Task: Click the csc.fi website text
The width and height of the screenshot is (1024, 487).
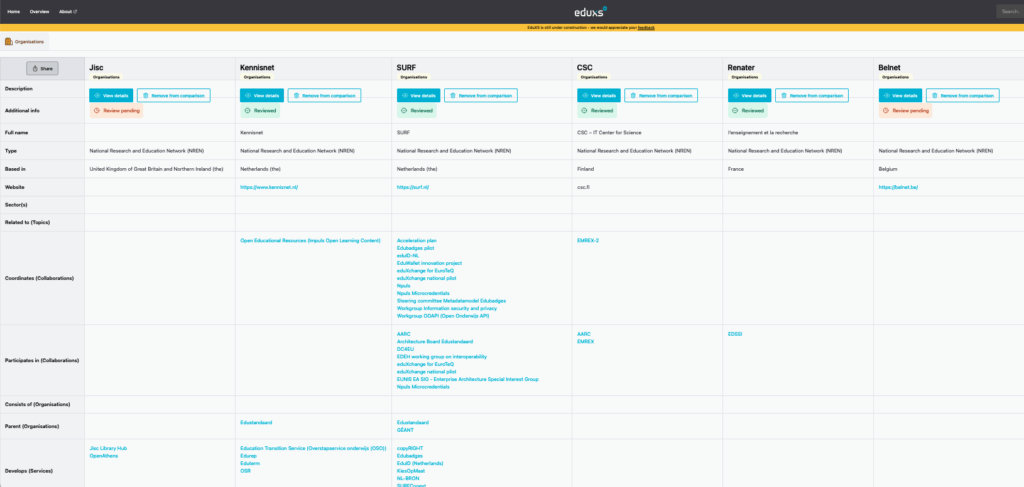Action: 583,187
